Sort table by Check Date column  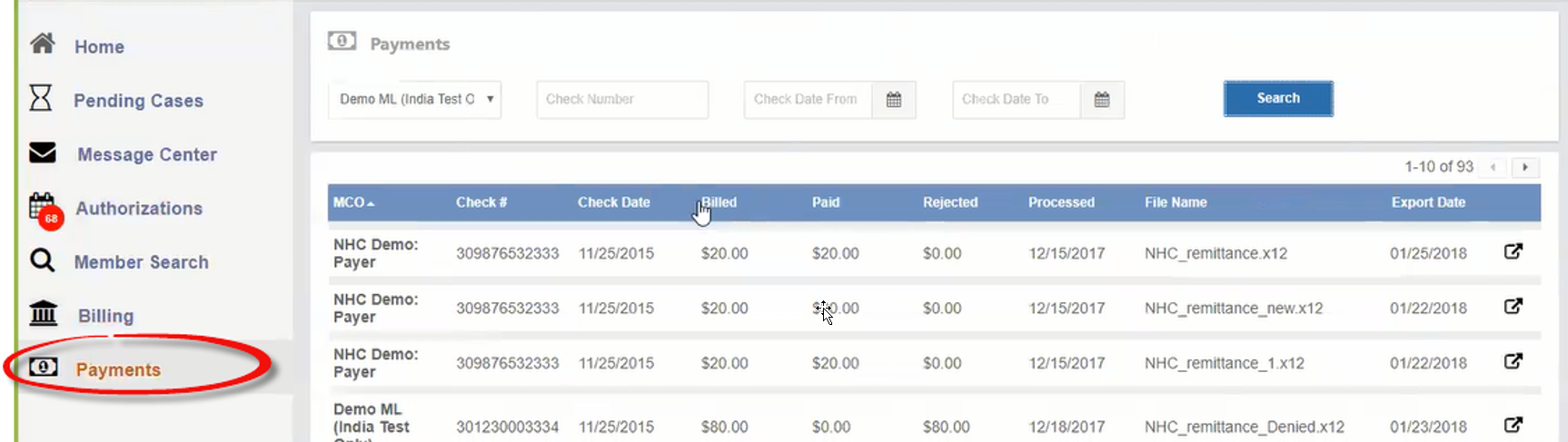coord(613,202)
